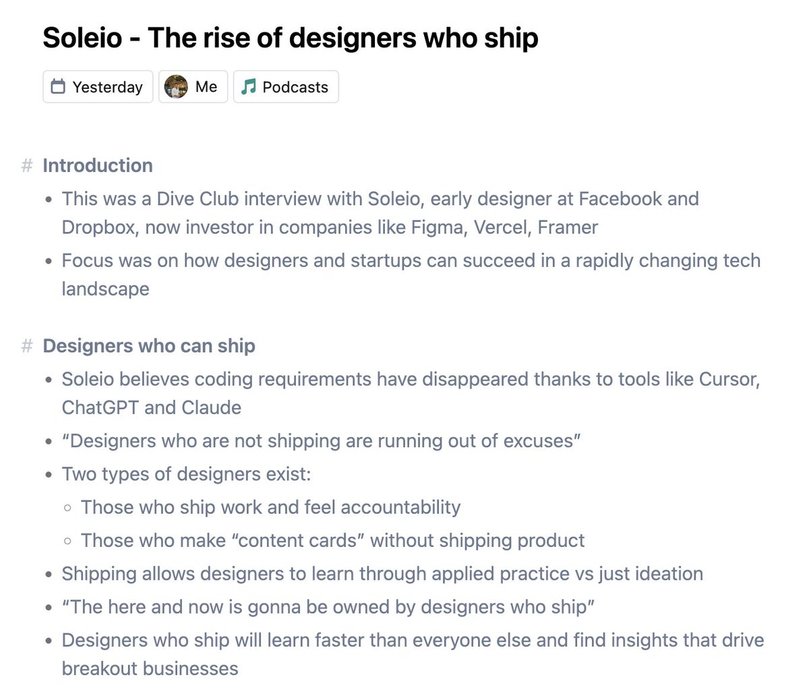Image resolution: width=809 pixels, height=700 pixels.
Task: Click the bullet about Dive Club interview
Action: point(381,213)
